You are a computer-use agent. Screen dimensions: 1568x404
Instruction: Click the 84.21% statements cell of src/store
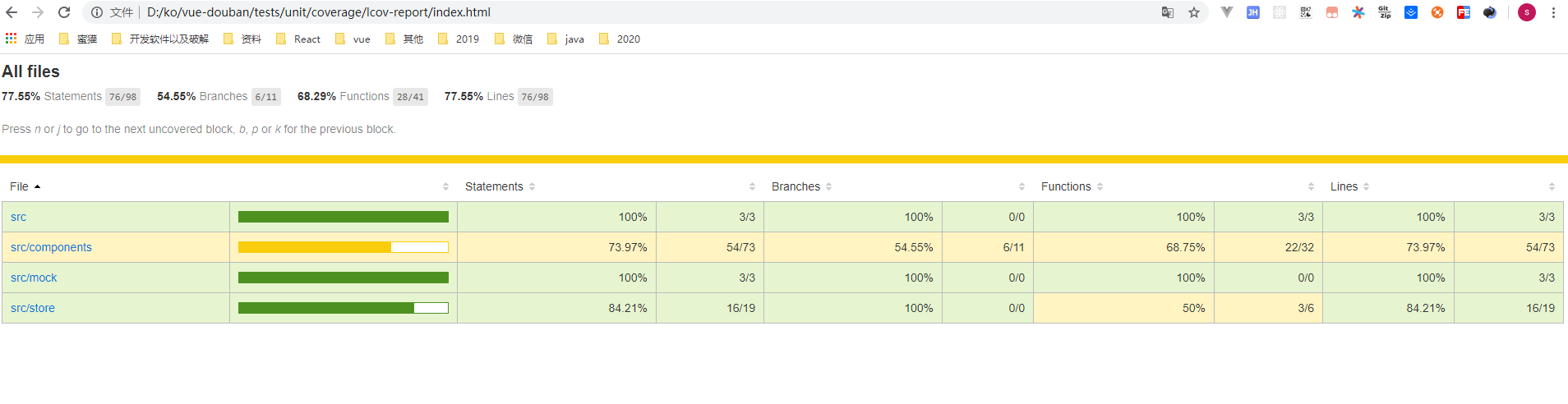pos(556,308)
